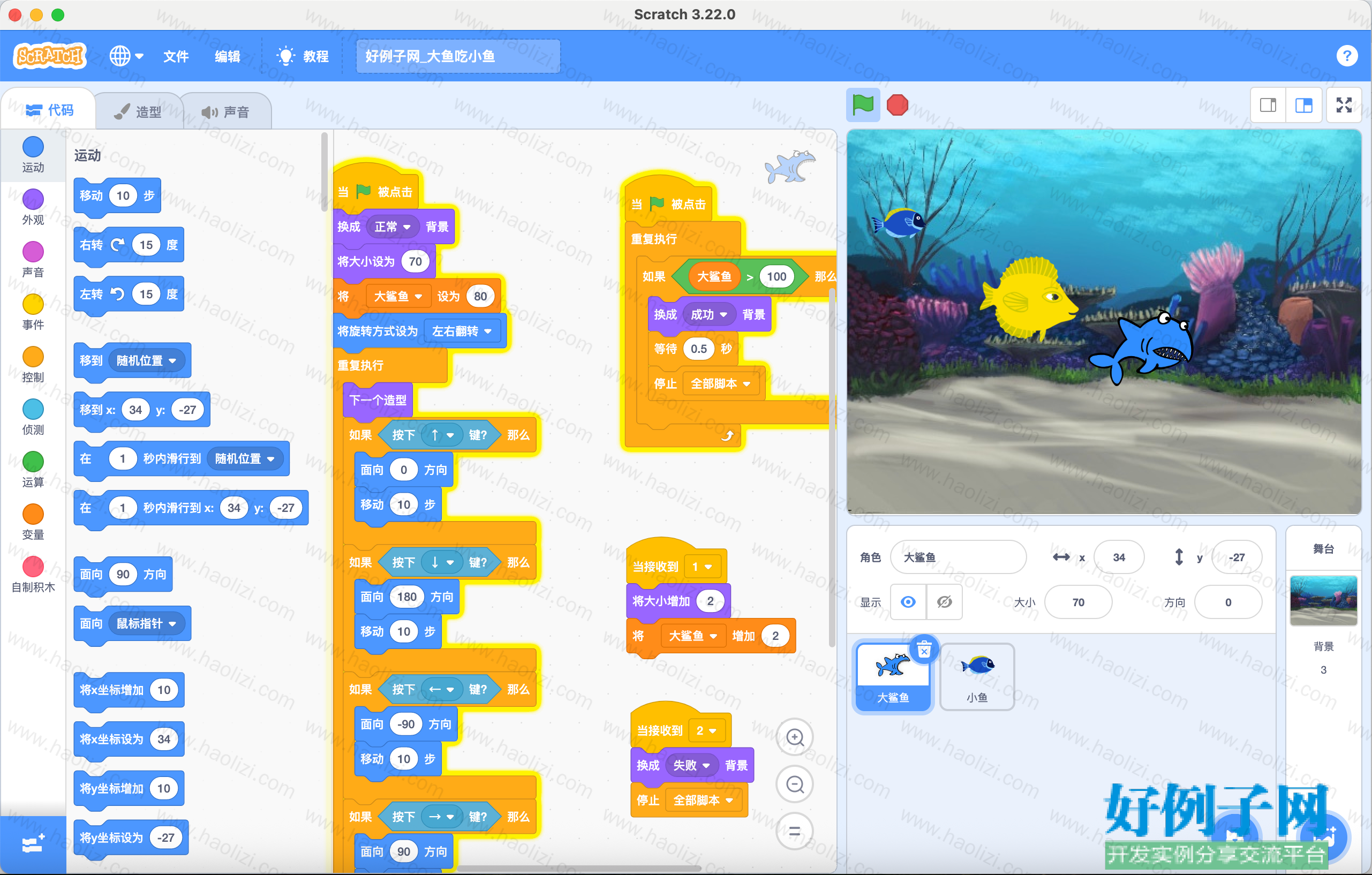Click the 将y坐标设为 -27 block
Image resolution: width=1372 pixels, height=875 pixels.
(131, 838)
